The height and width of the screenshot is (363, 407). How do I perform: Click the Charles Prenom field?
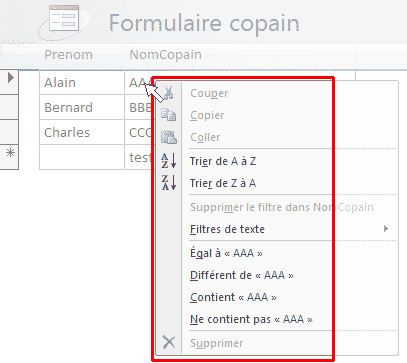click(x=82, y=132)
